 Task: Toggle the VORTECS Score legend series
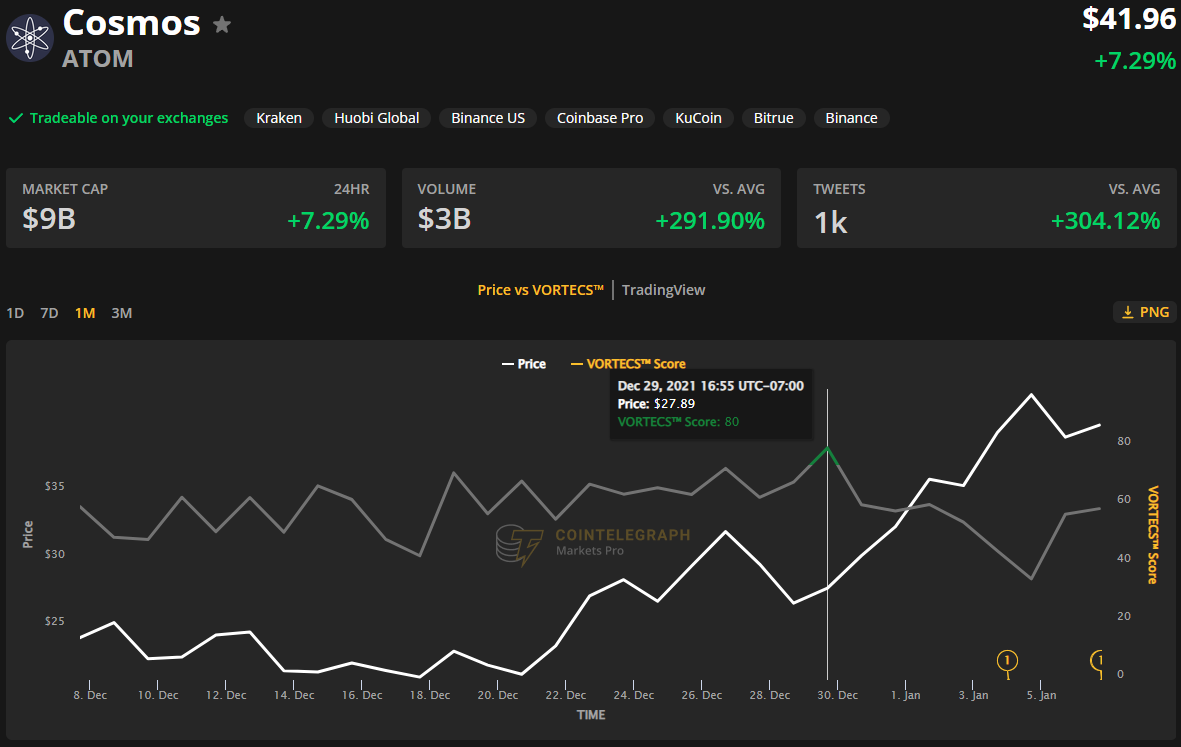[628, 364]
